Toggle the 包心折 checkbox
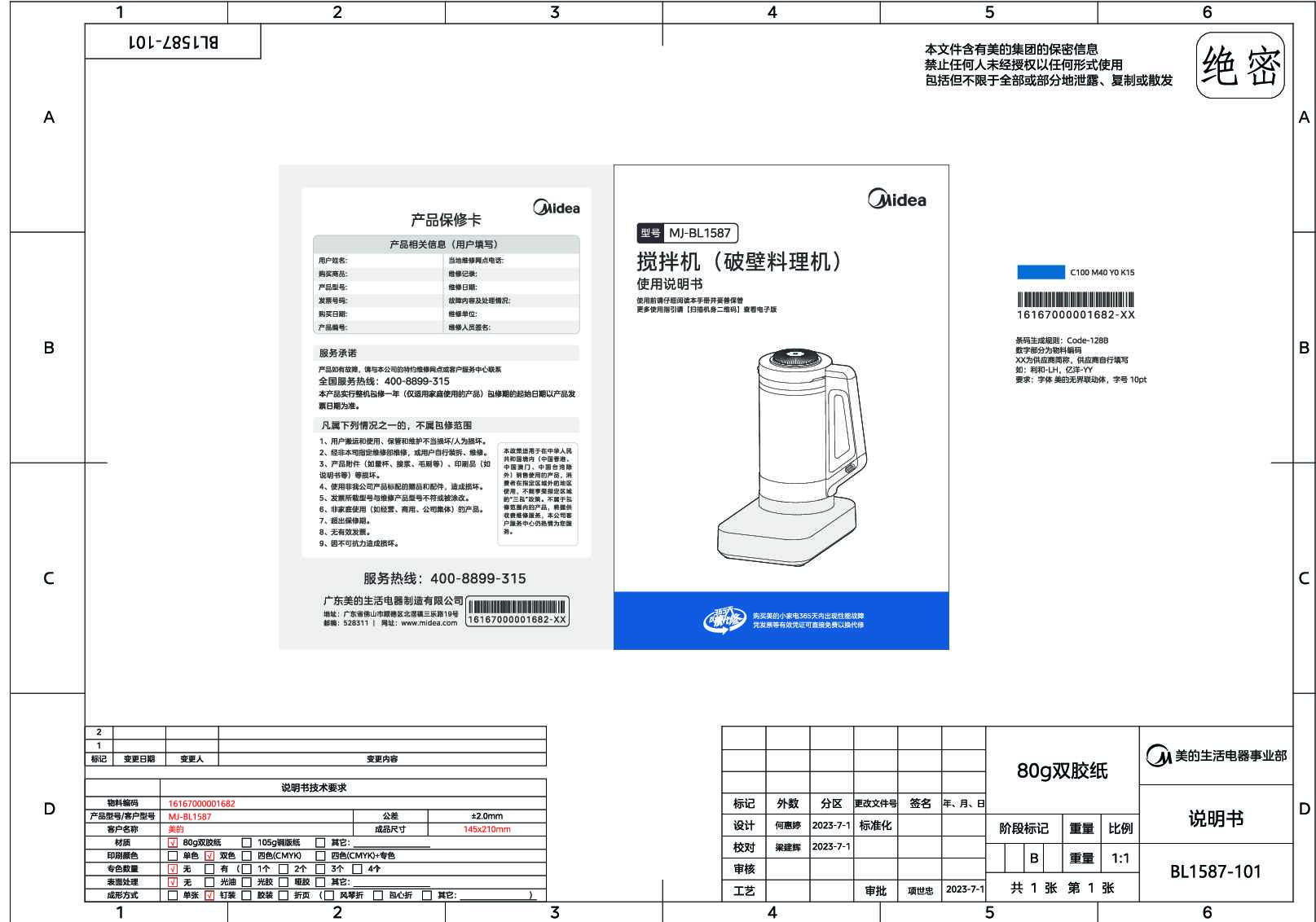Image resolution: width=1316 pixels, height=922 pixels. (378, 895)
